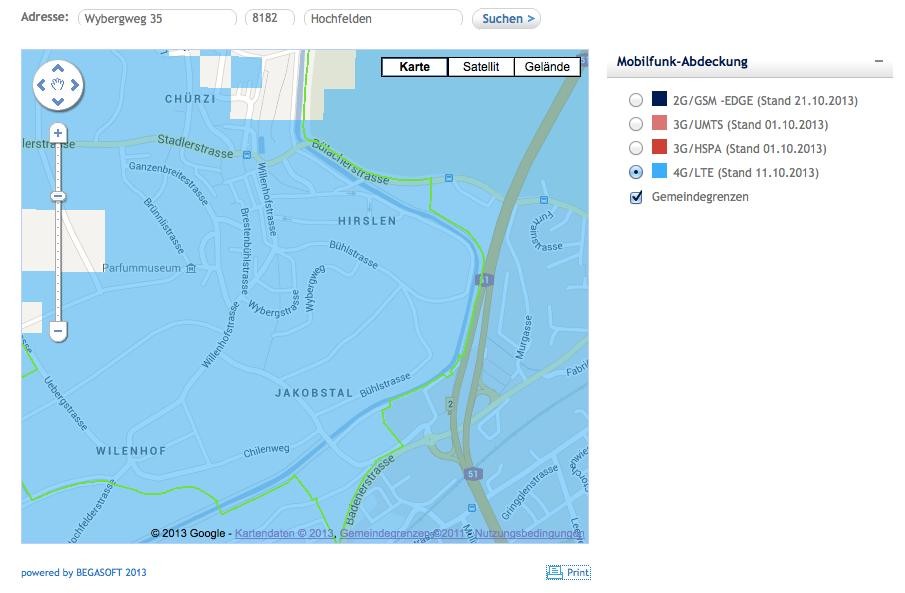Pan the map up with arrow control
The height and width of the screenshot is (593, 905).
click(x=58, y=70)
